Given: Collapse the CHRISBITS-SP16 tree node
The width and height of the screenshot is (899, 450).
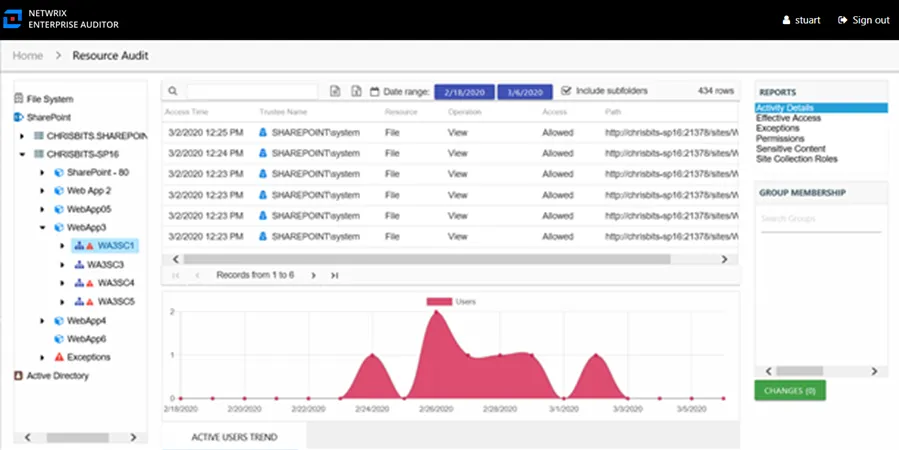Looking at the screenshot, I should 22,154.
